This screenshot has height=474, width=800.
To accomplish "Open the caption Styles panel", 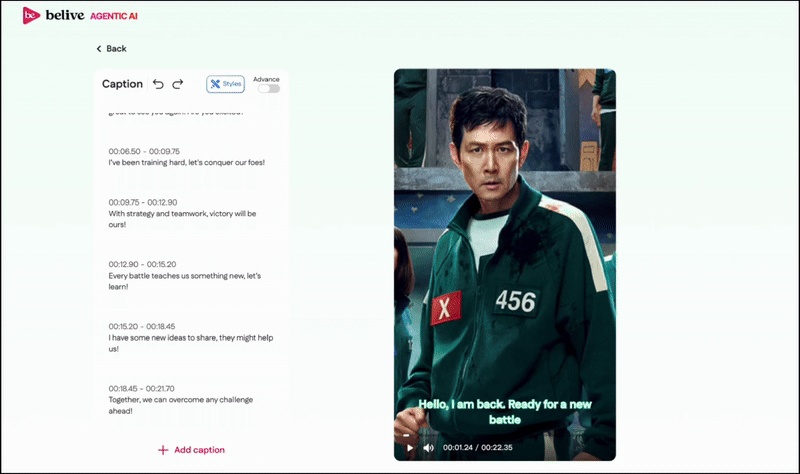I will tap(225, 84).
